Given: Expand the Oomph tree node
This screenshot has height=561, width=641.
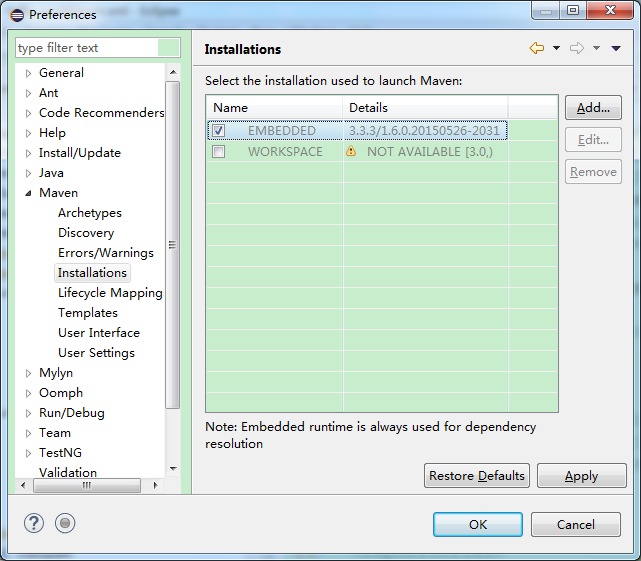Looking at the screenshot, I should 28,393.
